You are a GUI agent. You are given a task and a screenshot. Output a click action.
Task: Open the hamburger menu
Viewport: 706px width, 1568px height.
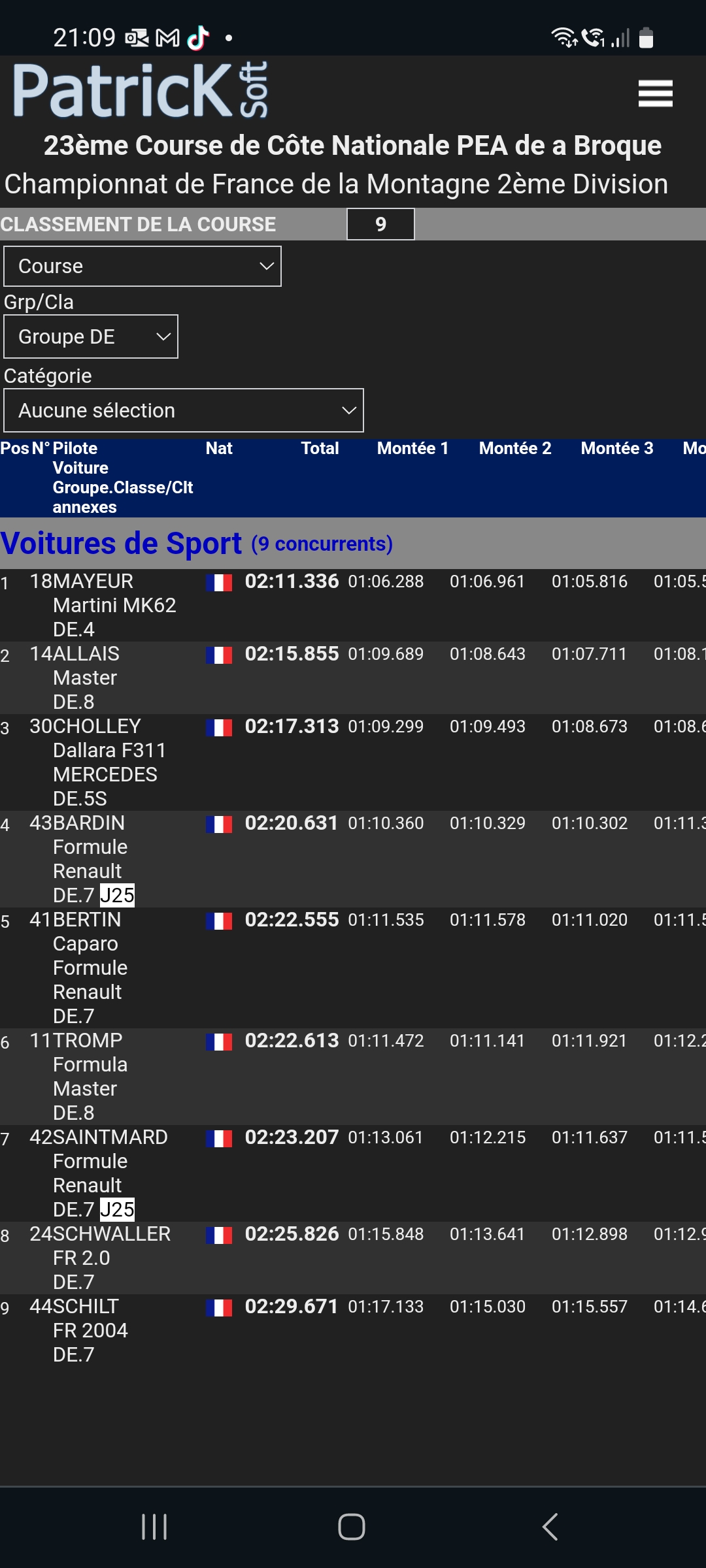coord(655,93)
